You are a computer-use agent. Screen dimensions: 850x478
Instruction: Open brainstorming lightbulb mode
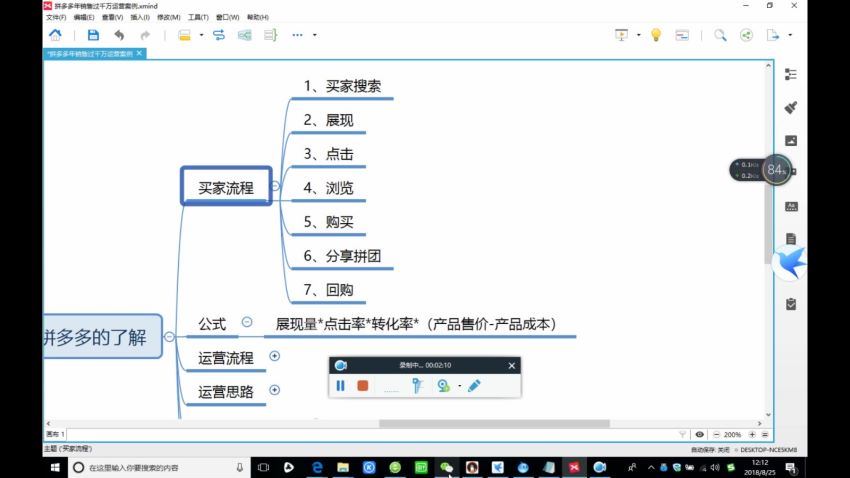pos(656,35)
